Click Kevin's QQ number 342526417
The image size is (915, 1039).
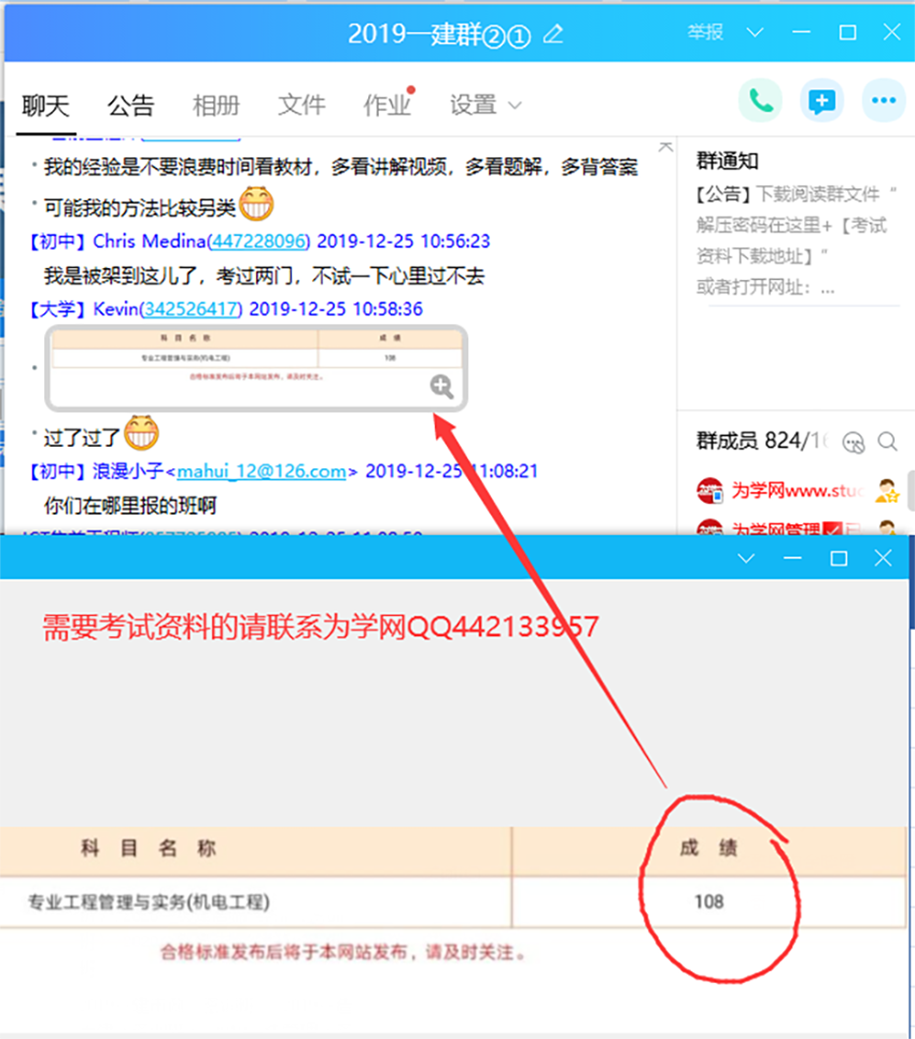pos(190,309)
